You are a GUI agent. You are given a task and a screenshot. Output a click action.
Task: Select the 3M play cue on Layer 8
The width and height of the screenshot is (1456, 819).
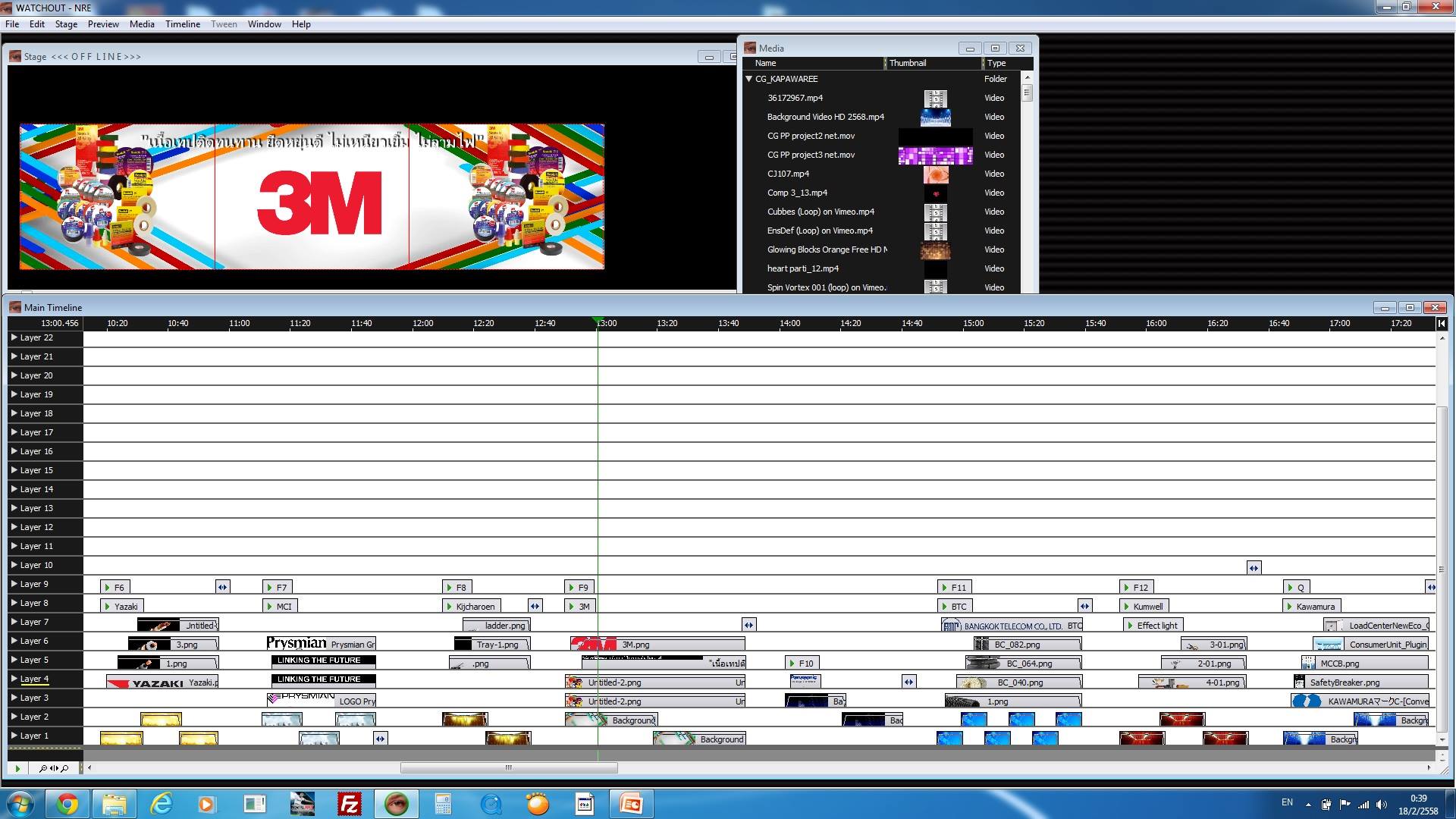point(580,606)
